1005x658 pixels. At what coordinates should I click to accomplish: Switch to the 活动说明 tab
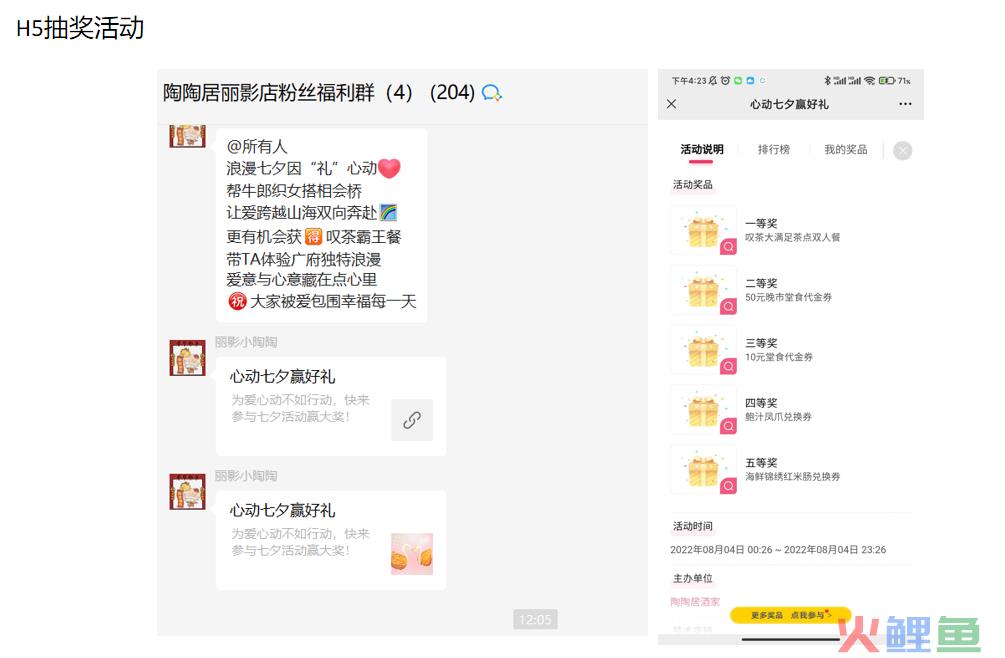pos(701,149)
